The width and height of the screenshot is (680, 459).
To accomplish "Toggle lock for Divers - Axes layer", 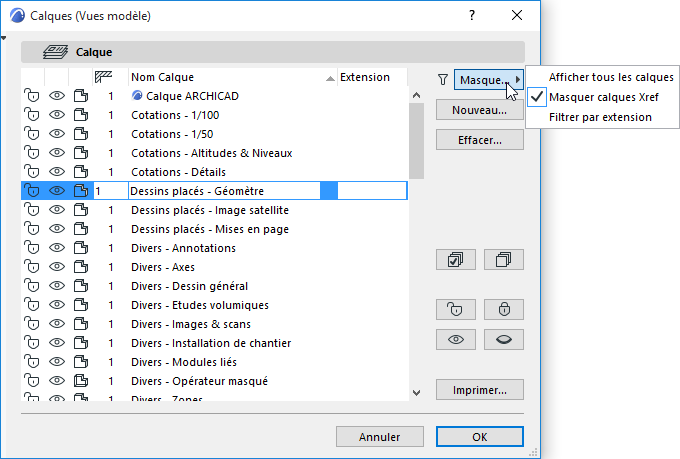I will [32, 267].
